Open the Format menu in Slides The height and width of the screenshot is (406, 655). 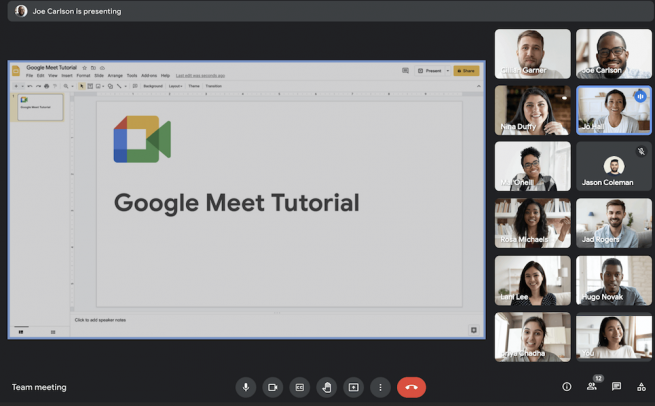point(83,76)
